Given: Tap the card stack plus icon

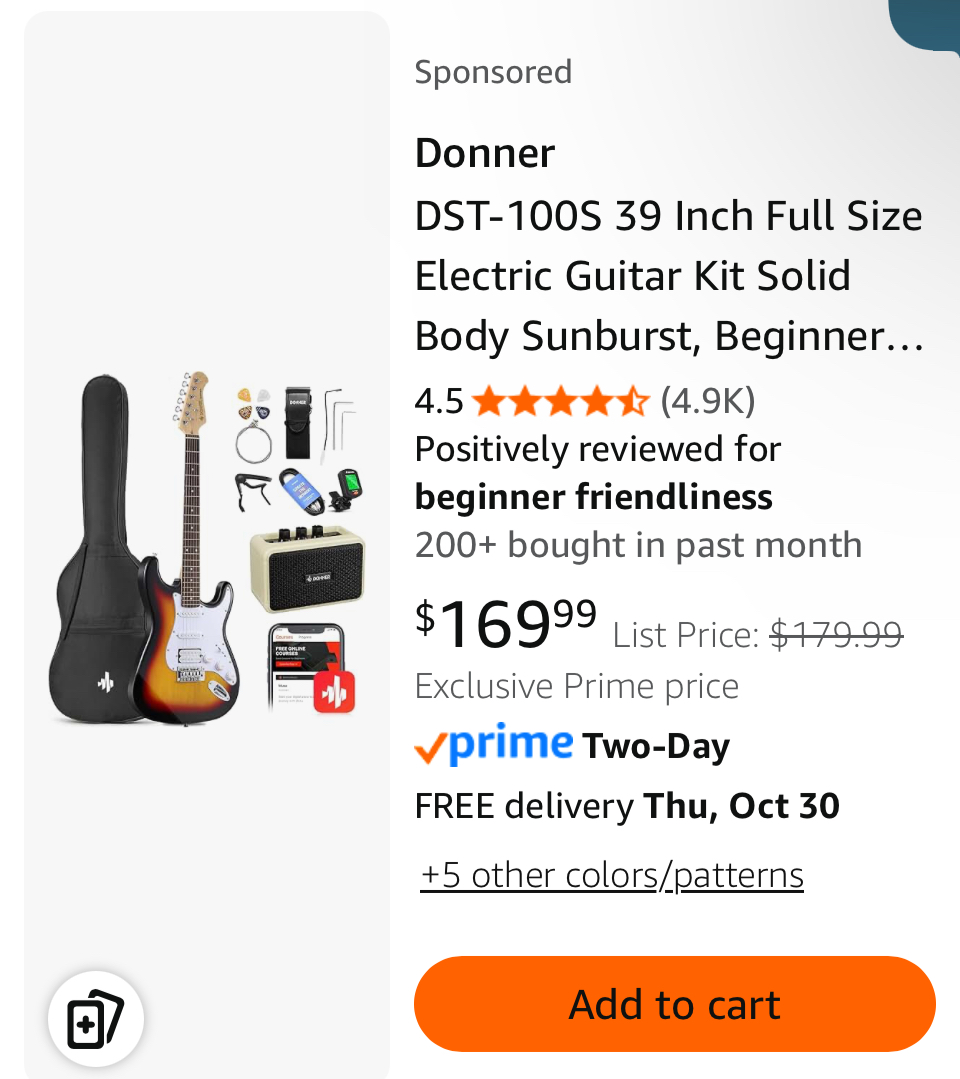Looking at the screenshot, I should pos(95,1019).
